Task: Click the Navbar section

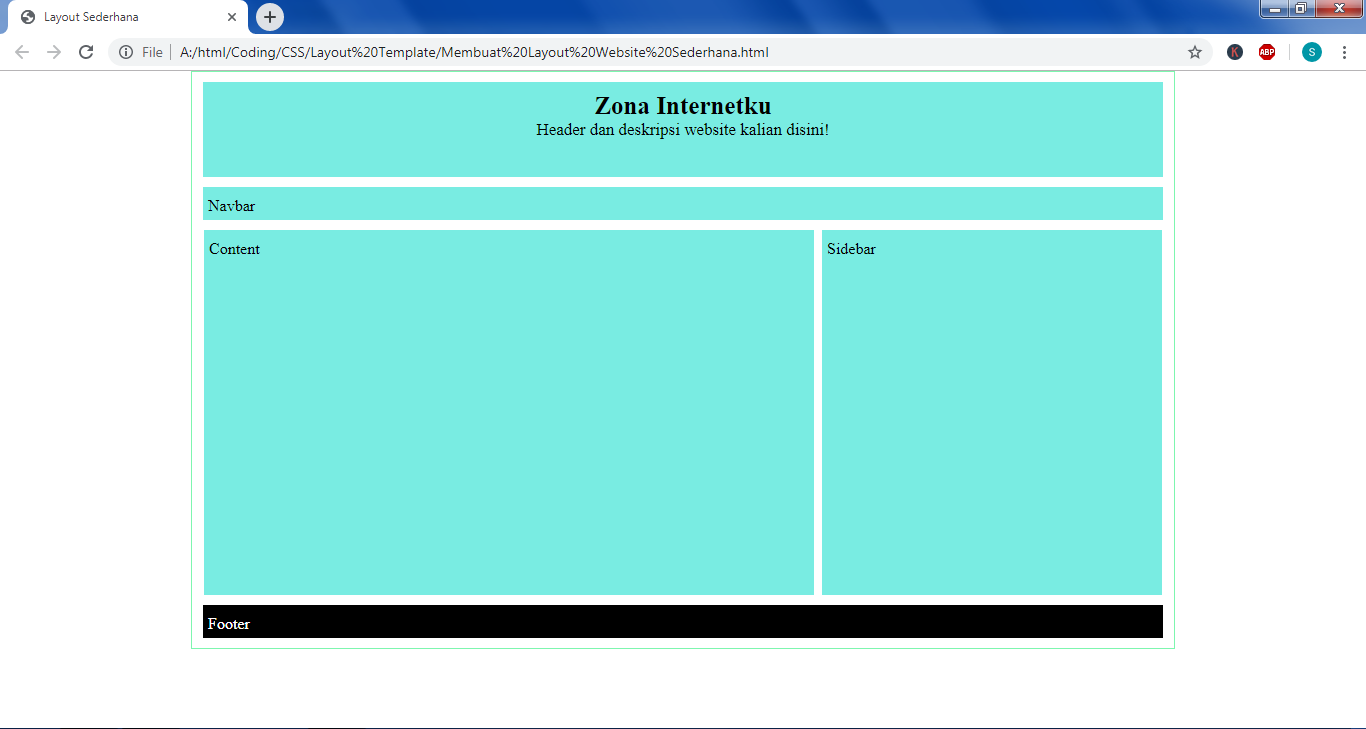Action: (682, 203)
